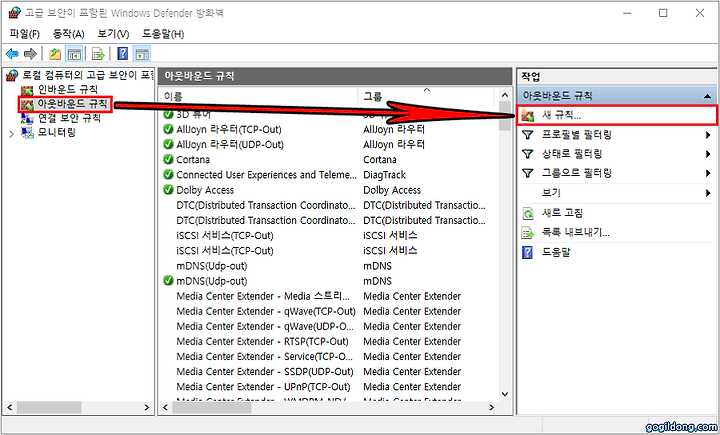Viewport: 720px width, 435px height.
Task: Click the 새로 고침 refresh icon
Action: click(528, 214)
